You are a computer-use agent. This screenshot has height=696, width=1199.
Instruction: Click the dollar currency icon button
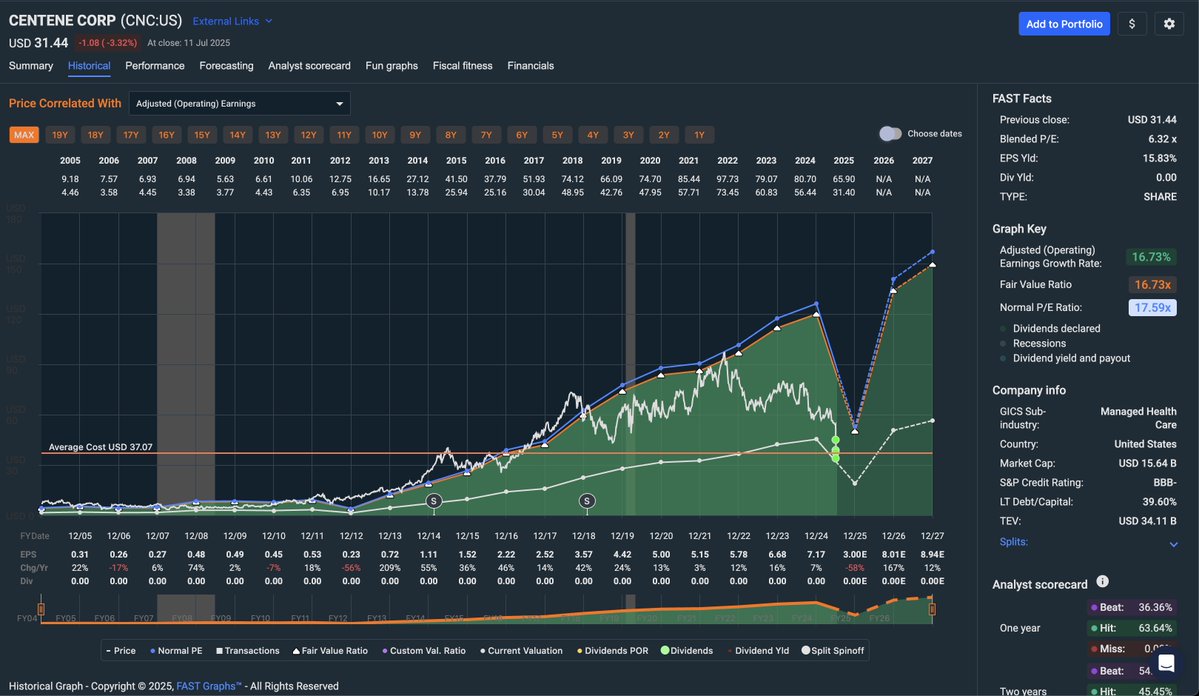pyautogui.click(x=1132, y=24)
